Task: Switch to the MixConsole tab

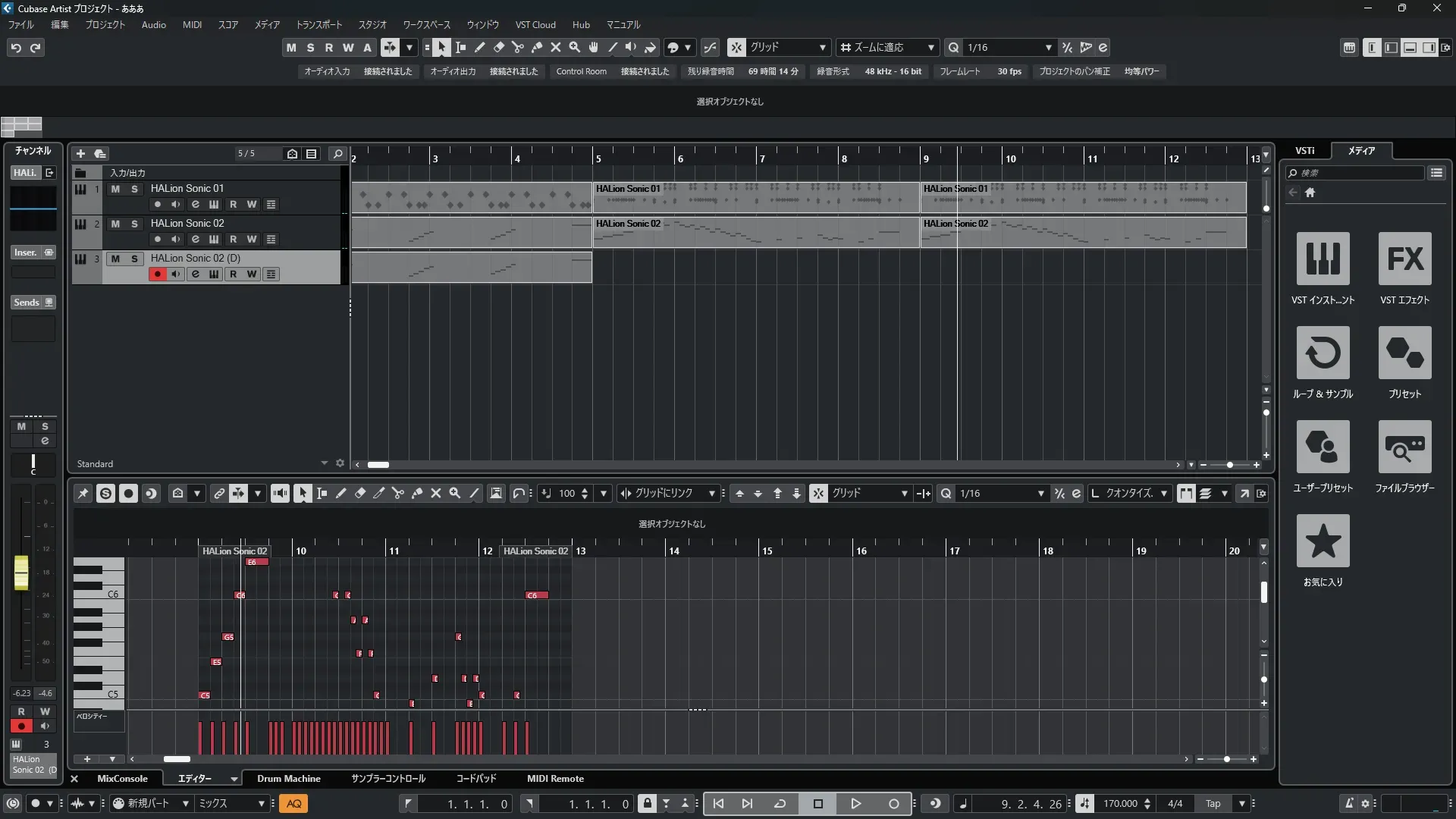Action: (x=122, y=779)
